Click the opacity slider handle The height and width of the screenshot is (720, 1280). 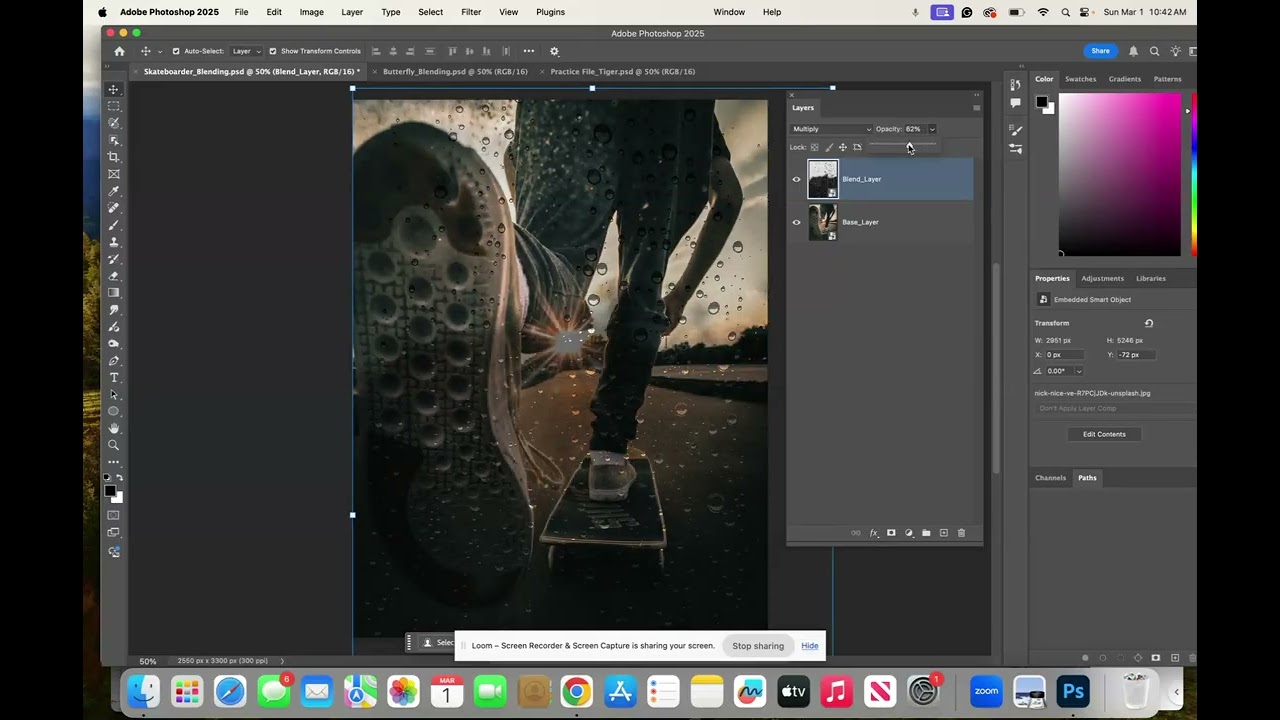pos(909,146)
